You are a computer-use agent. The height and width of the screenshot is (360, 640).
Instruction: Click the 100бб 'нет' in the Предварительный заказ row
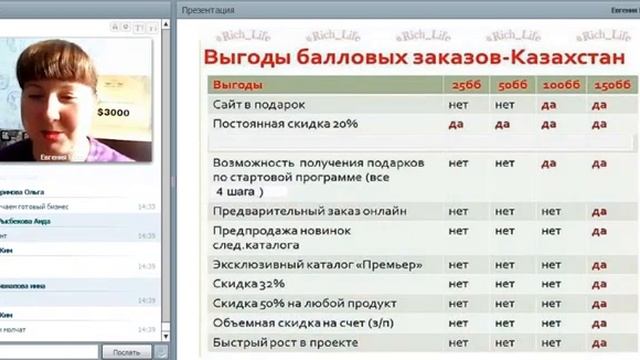pos(551,212)
